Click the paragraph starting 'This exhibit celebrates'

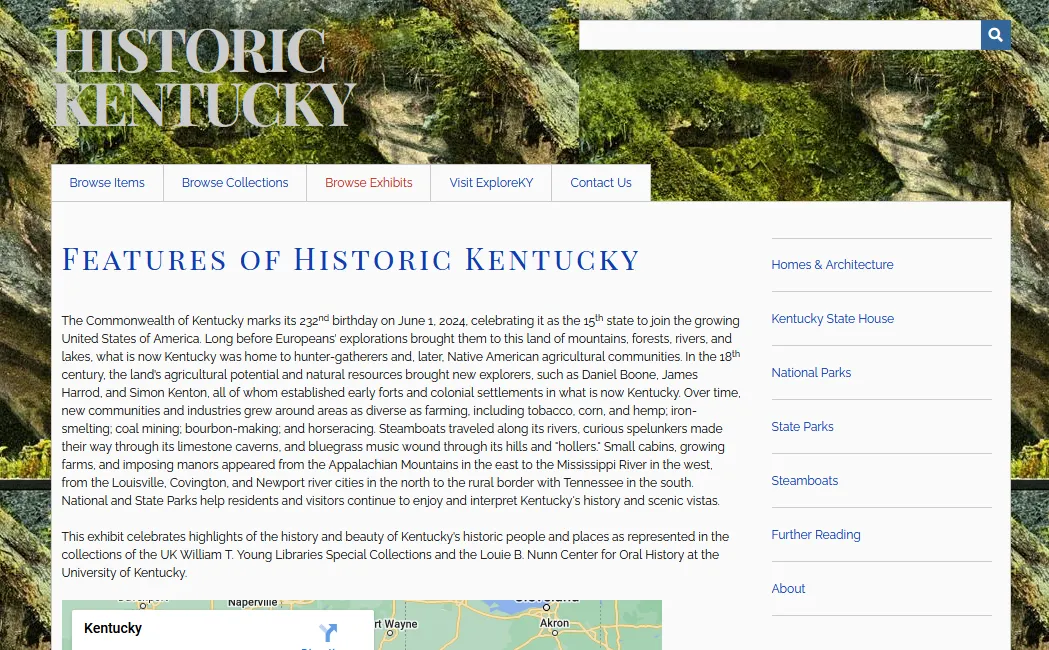(395, 554)
